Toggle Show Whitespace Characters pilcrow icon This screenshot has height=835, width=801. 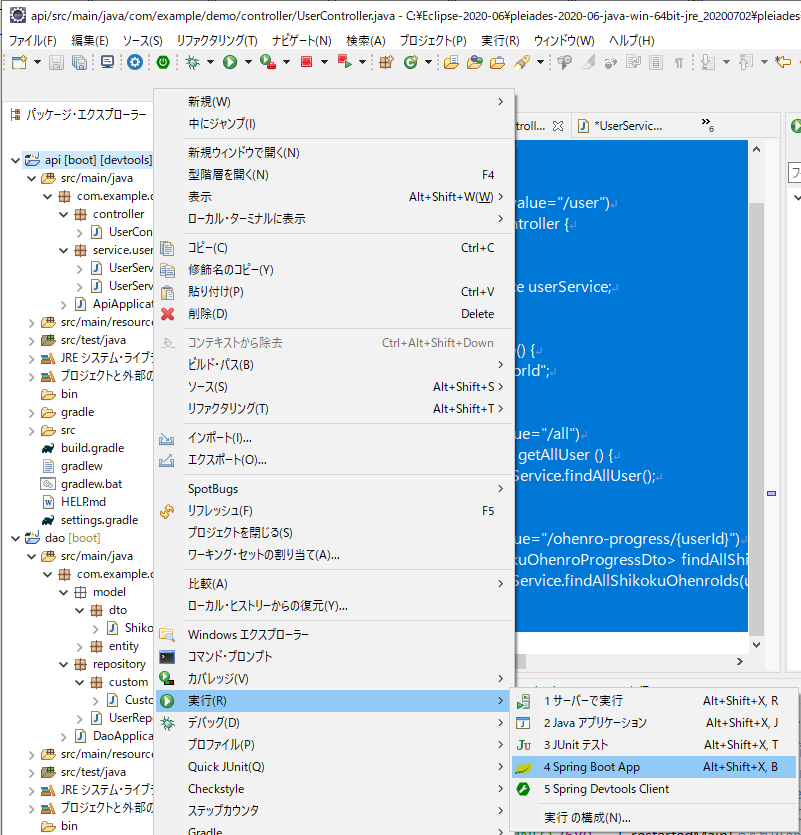click(679, 63)
